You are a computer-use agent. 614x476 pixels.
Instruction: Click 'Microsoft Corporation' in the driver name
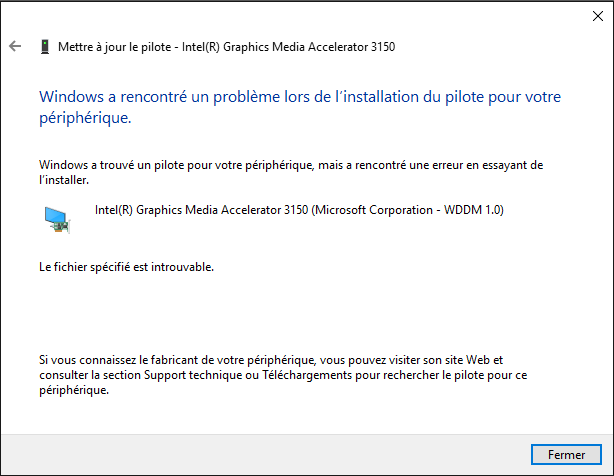tap(374, 210)
